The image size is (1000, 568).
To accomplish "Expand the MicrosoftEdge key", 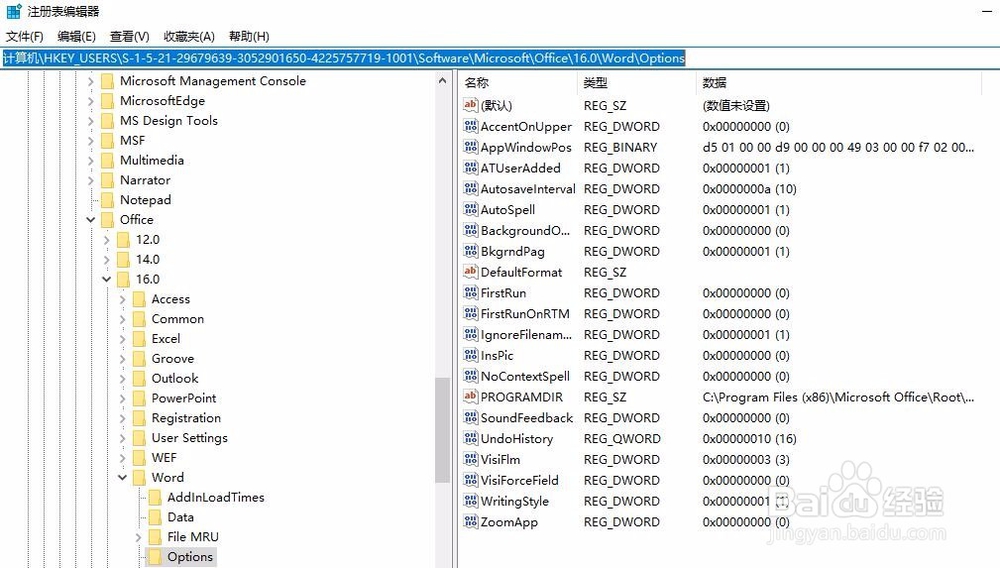I will (91, 101).
